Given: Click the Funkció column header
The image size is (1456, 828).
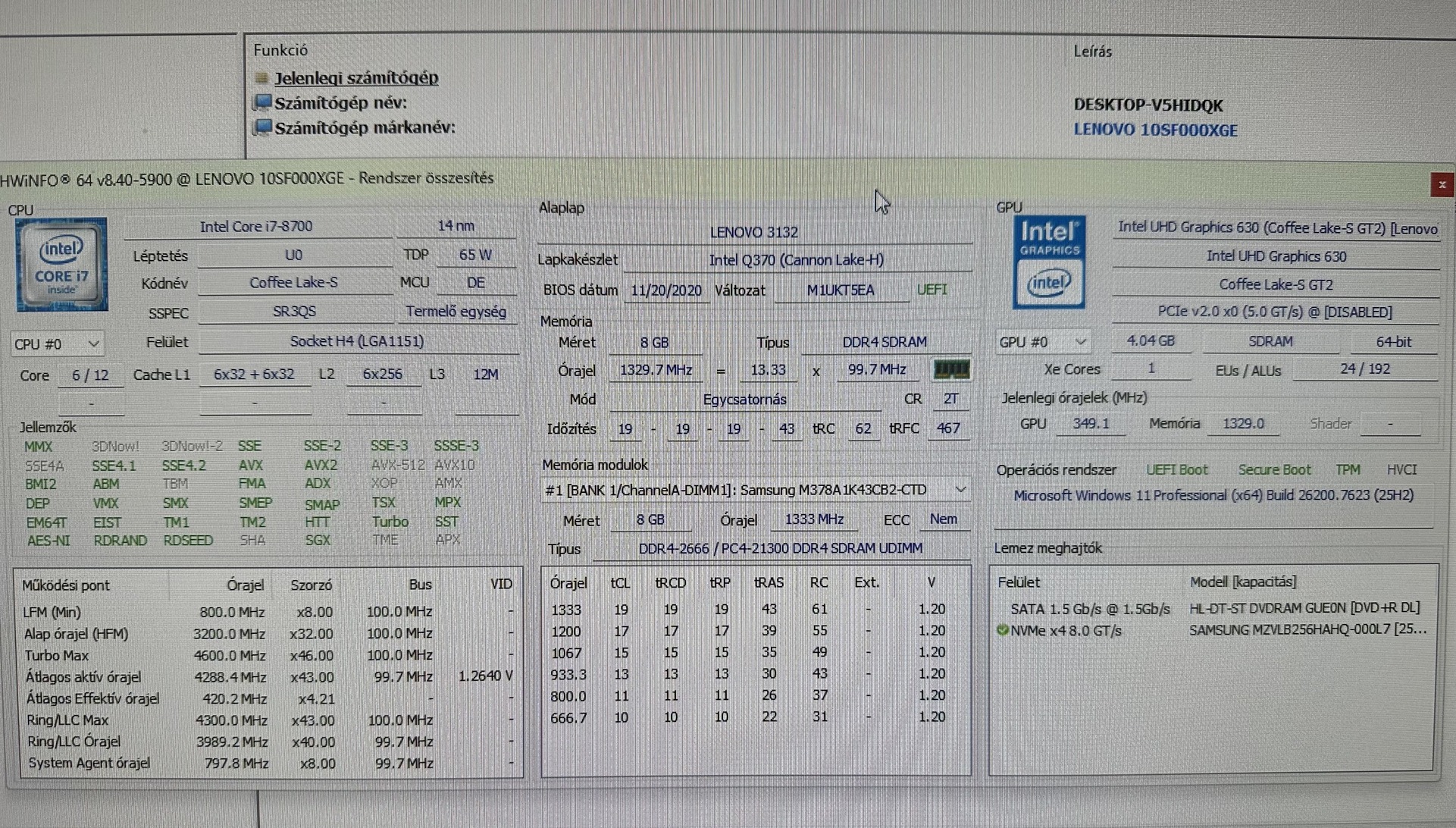Looking at the screenshot, I should click(280, 50).
